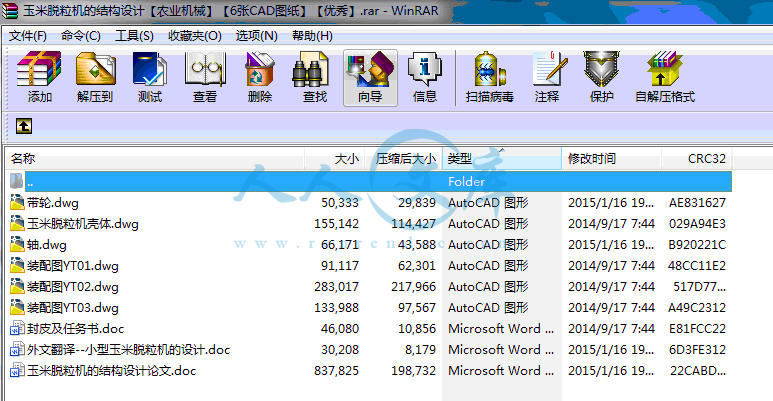This screenshot has height=401, width=773.
Task: Click file icon of 玉米脱粒机壳体.dwg
Action: 17,223
